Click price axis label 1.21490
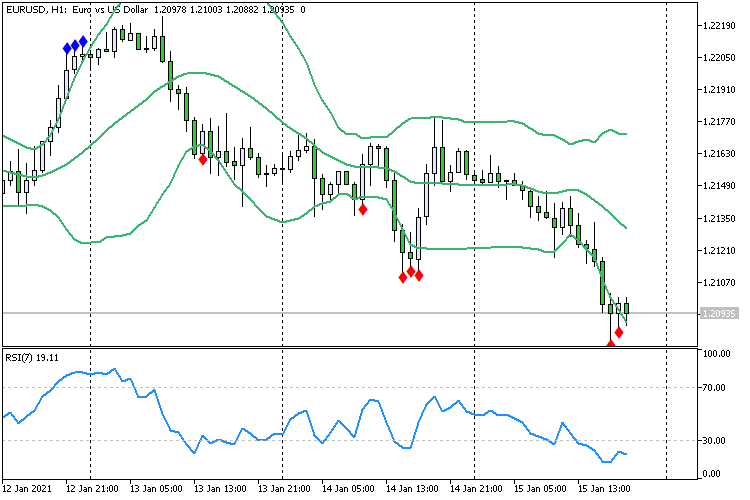The height and width of the screenshot is (500, 750). (x=719, y=186)
